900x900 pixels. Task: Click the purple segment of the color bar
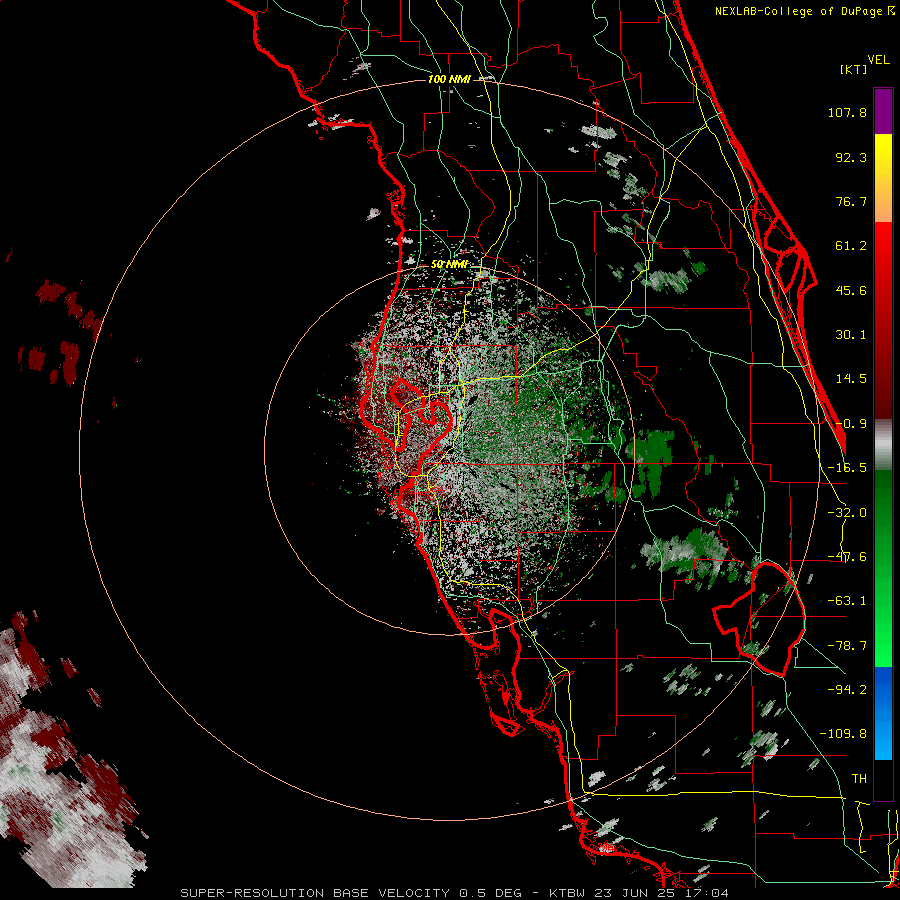883,111
